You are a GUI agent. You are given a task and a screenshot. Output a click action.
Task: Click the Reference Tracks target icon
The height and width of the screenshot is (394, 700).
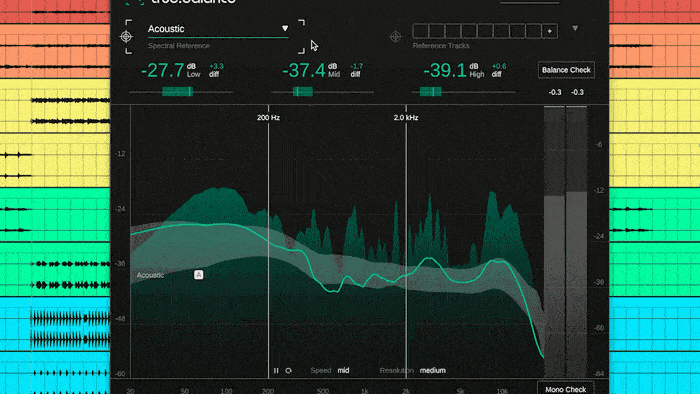point(396,37)
